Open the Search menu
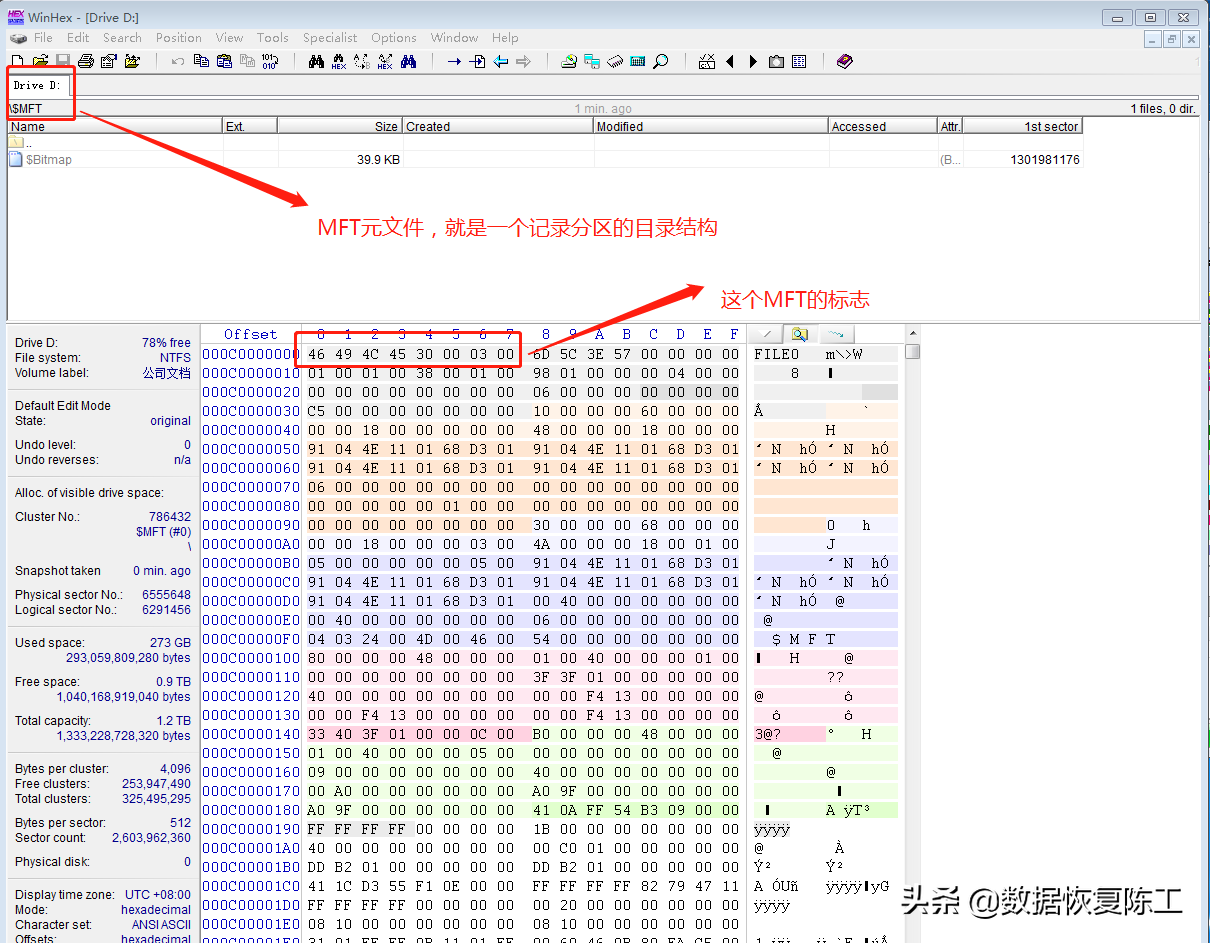This screenshot has width=1210, height=943. coord(122,38)
